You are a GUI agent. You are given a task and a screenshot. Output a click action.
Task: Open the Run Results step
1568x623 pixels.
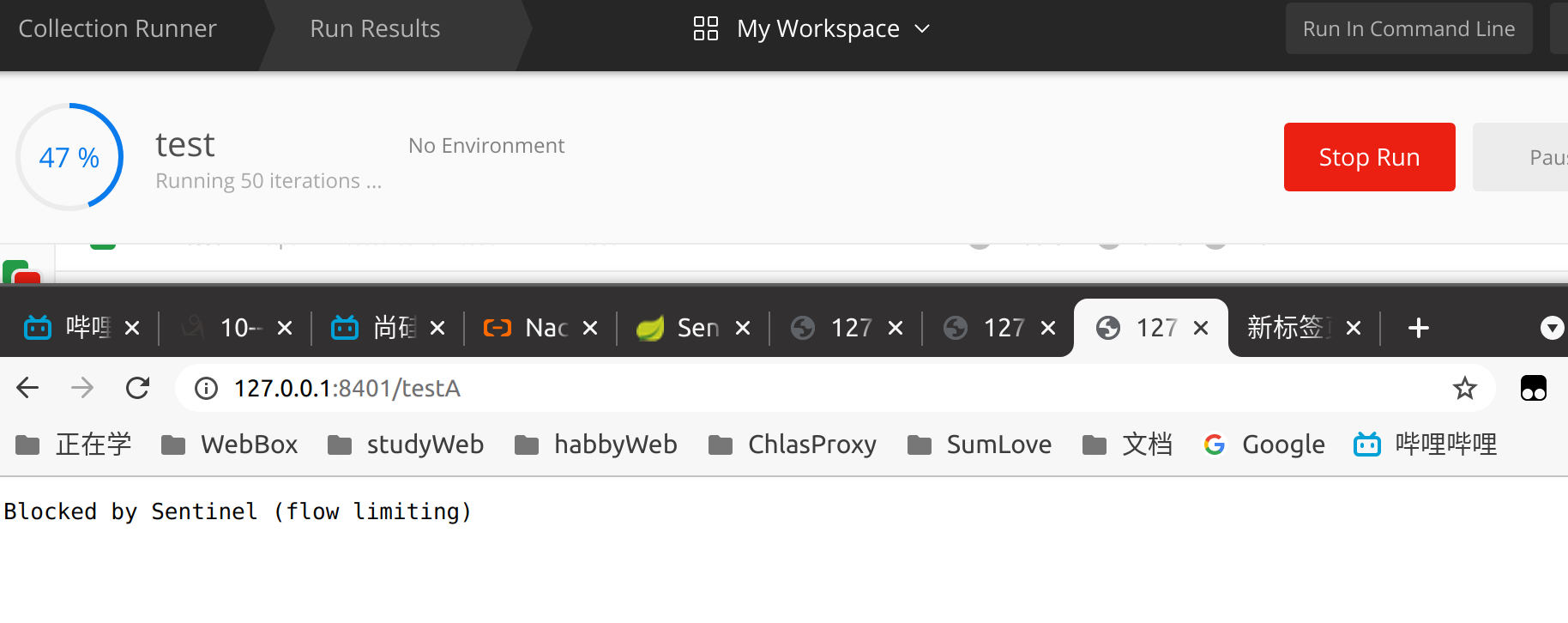375,28
